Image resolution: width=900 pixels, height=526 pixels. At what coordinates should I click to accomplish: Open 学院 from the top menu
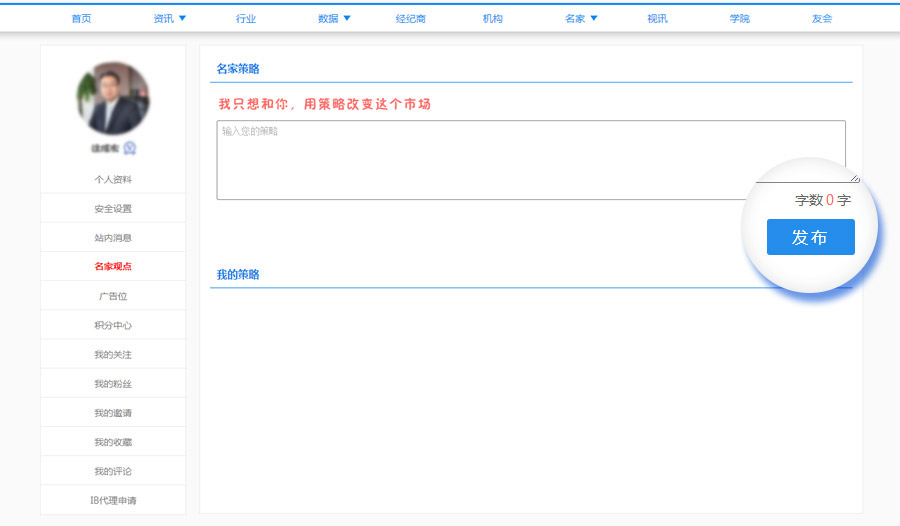coord(740,19)
